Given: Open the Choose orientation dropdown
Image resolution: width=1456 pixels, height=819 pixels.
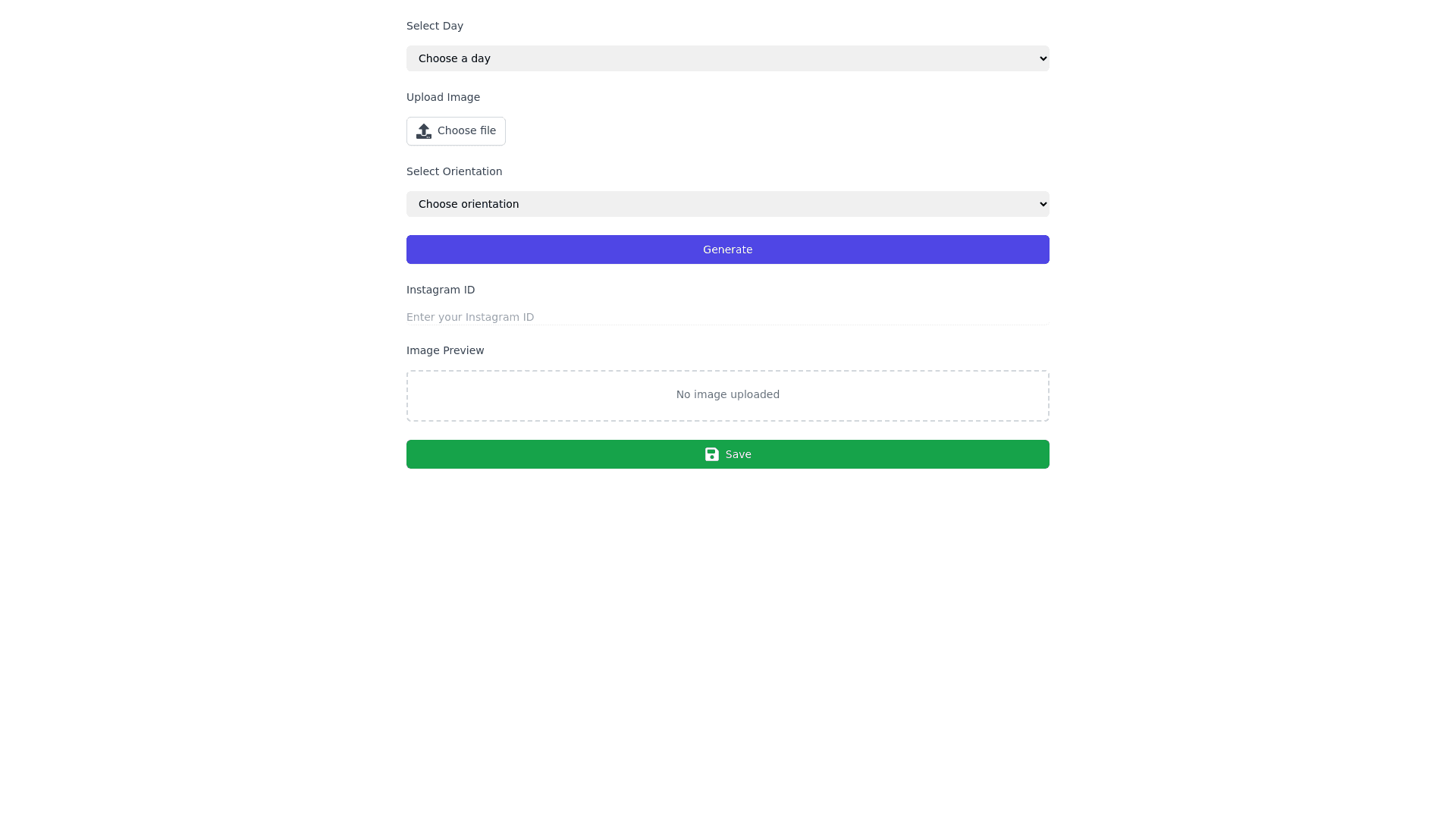Looking at the screenshot, I should [x=726, y=204].
